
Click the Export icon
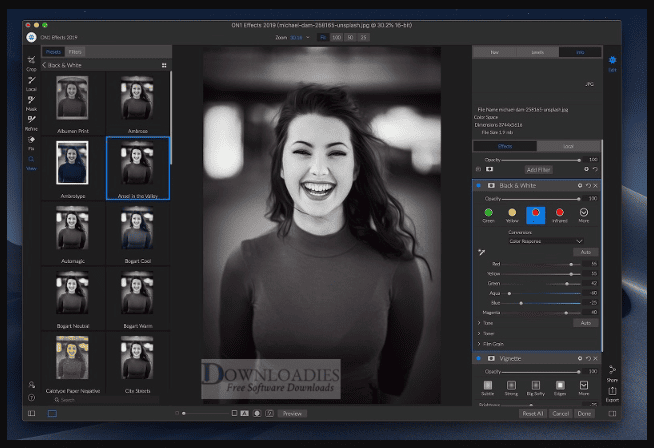pos(612,393)
